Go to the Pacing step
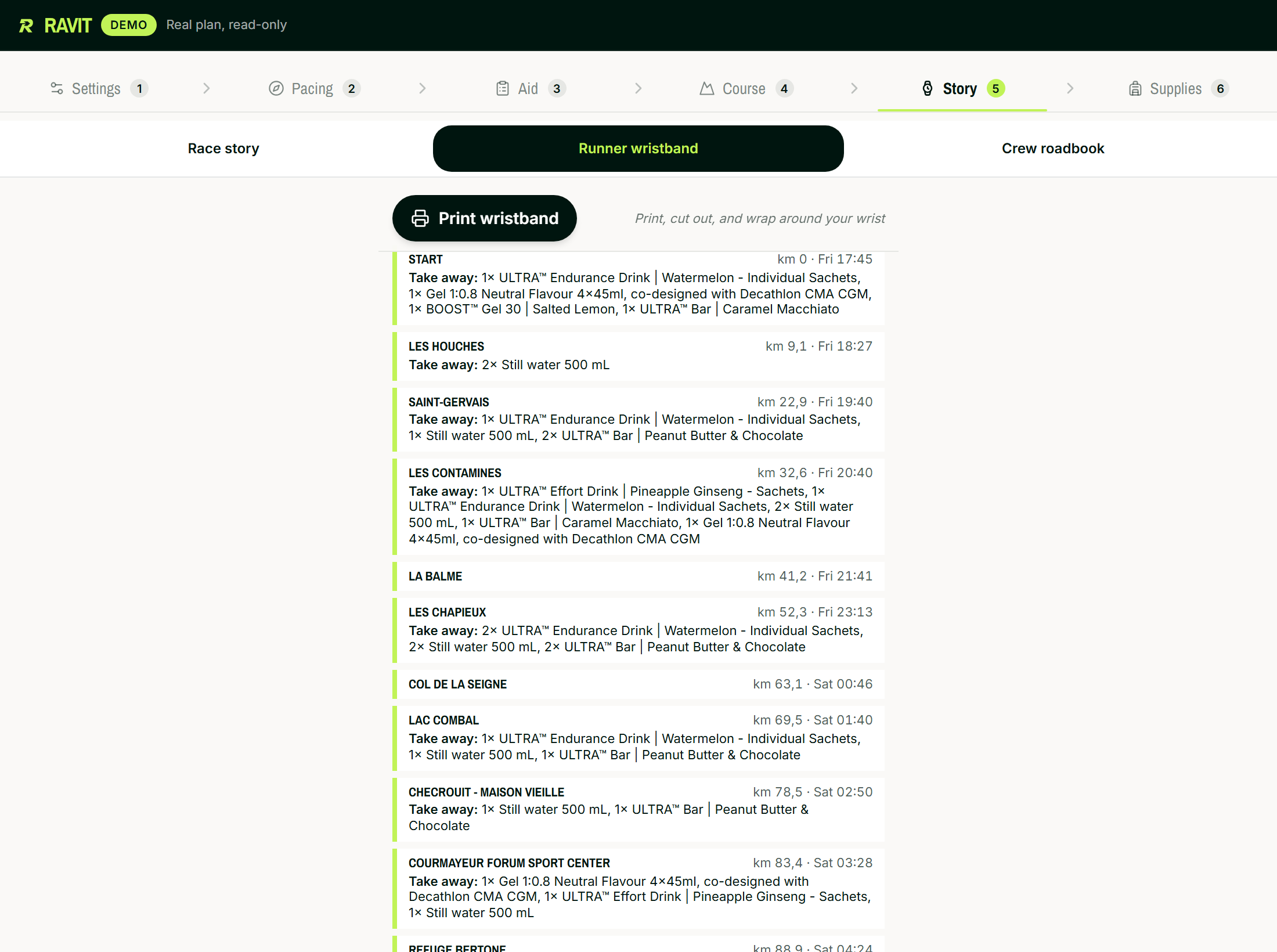The image size is (1277, 952). click(315, 88)
